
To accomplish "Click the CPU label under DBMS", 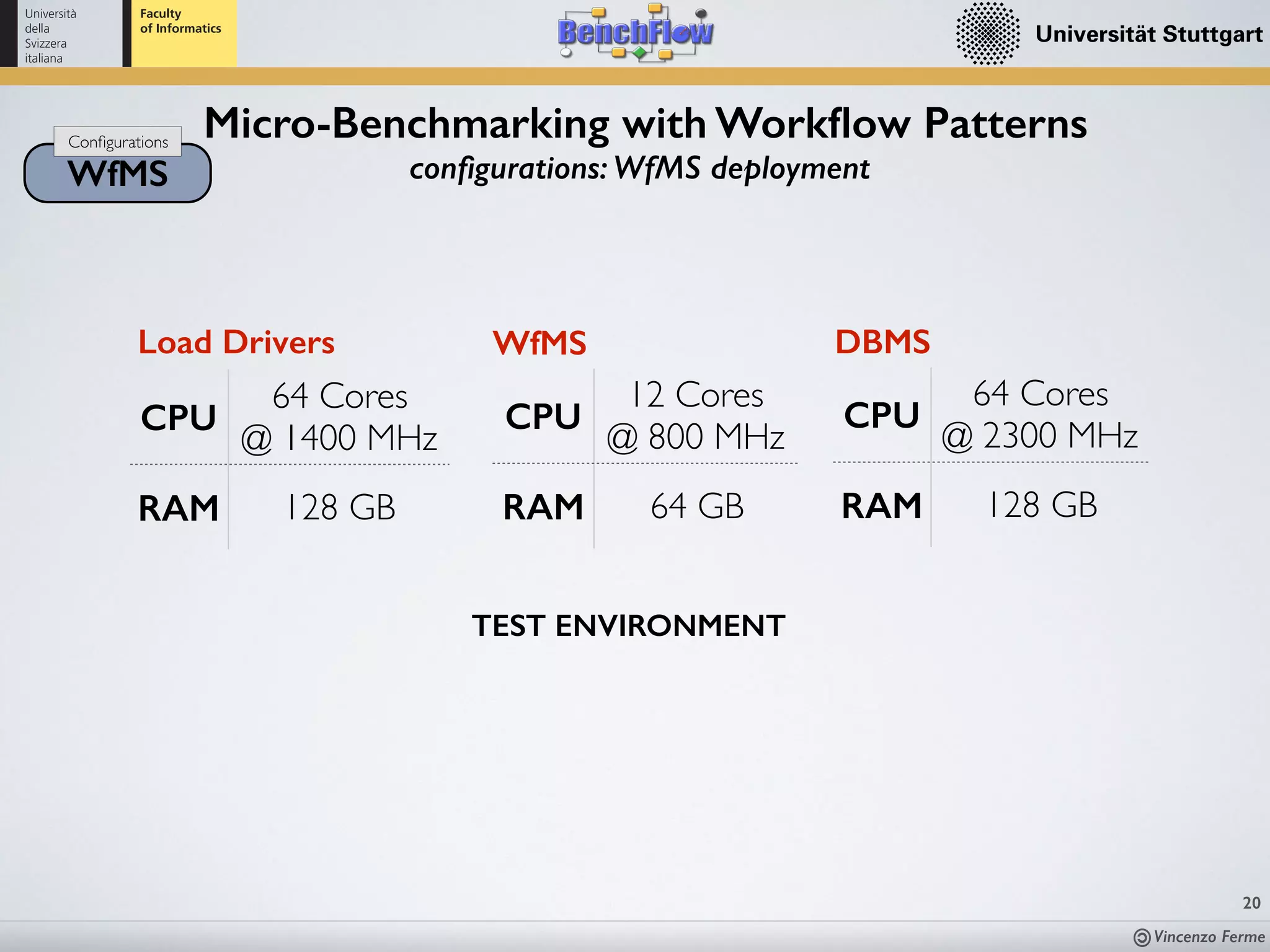I will [x=881, y=415].
